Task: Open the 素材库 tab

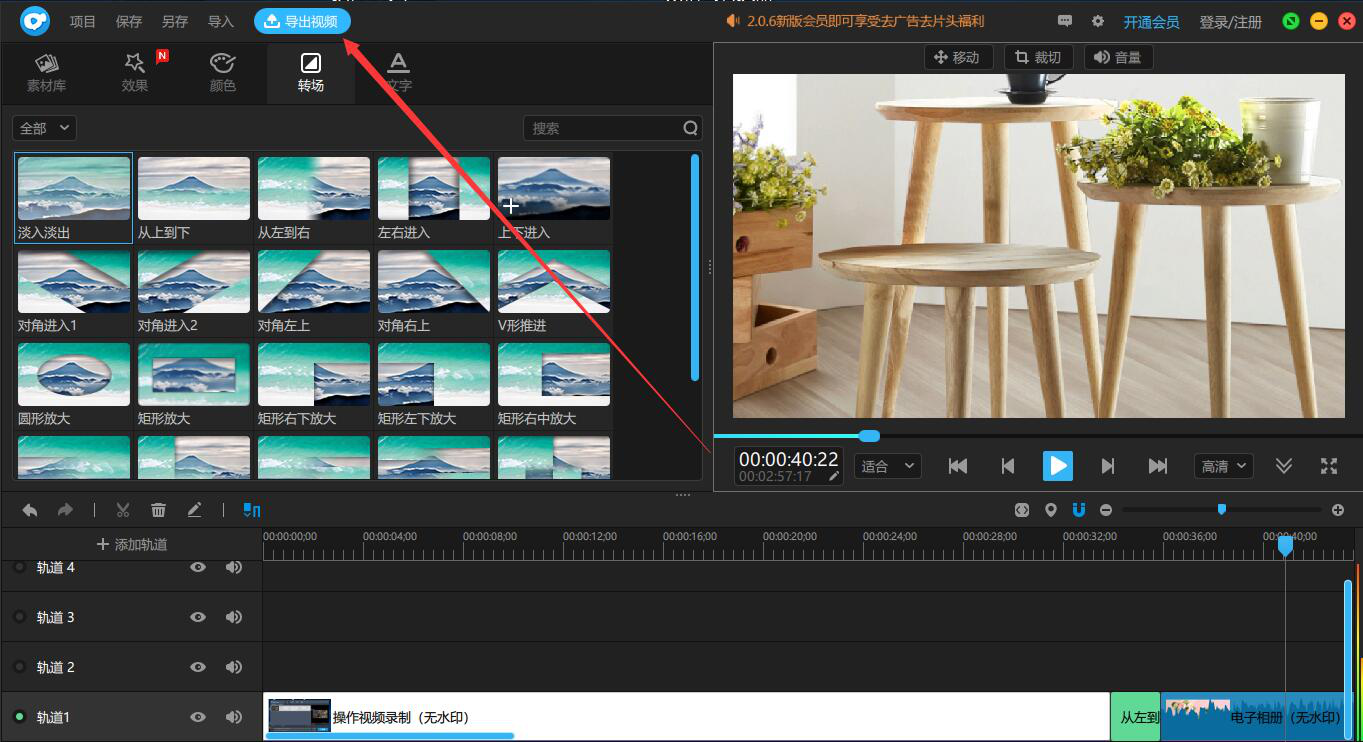Action: pos(46,74)
